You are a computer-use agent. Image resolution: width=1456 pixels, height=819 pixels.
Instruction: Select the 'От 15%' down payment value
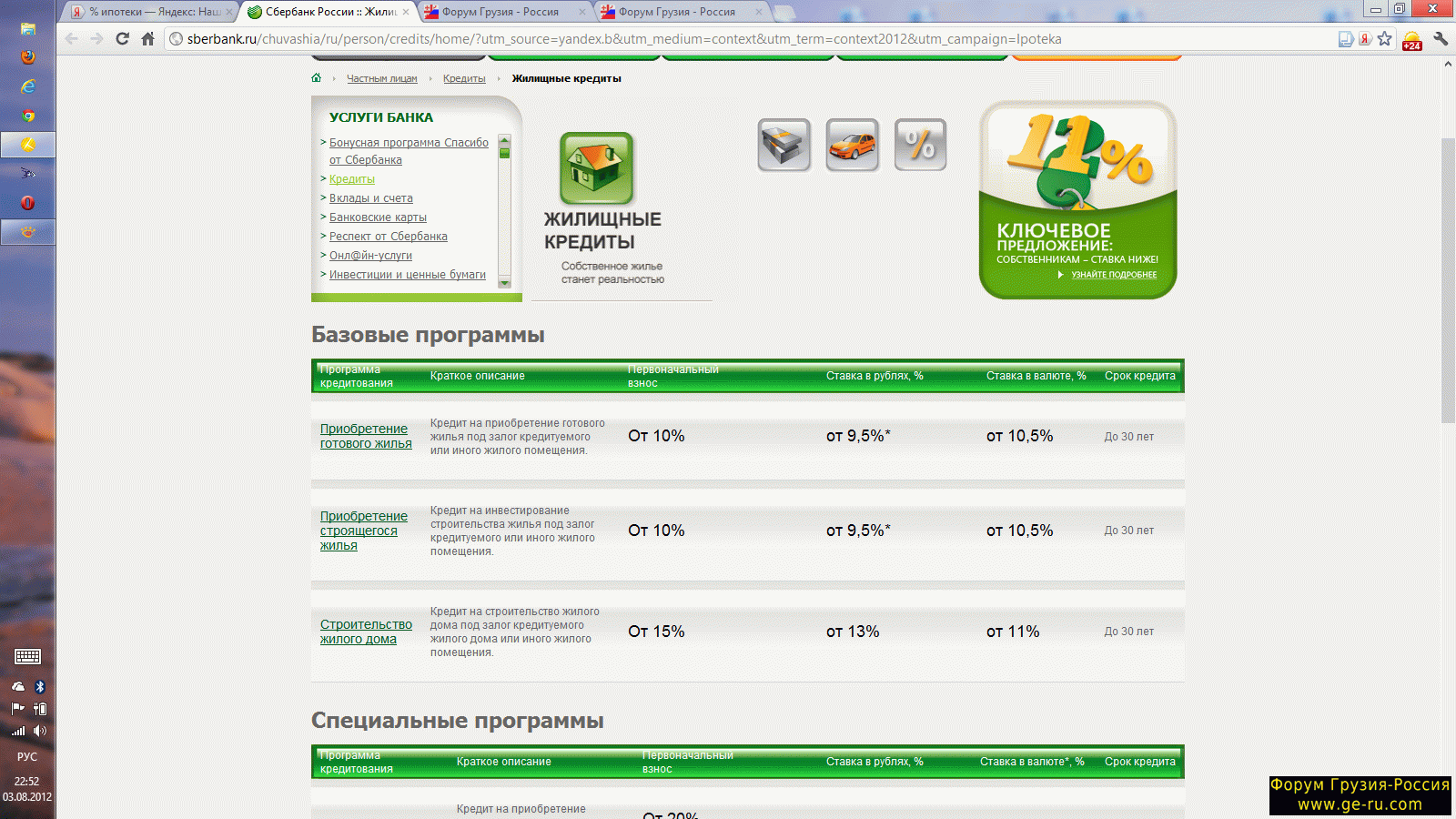coord(656,632)
